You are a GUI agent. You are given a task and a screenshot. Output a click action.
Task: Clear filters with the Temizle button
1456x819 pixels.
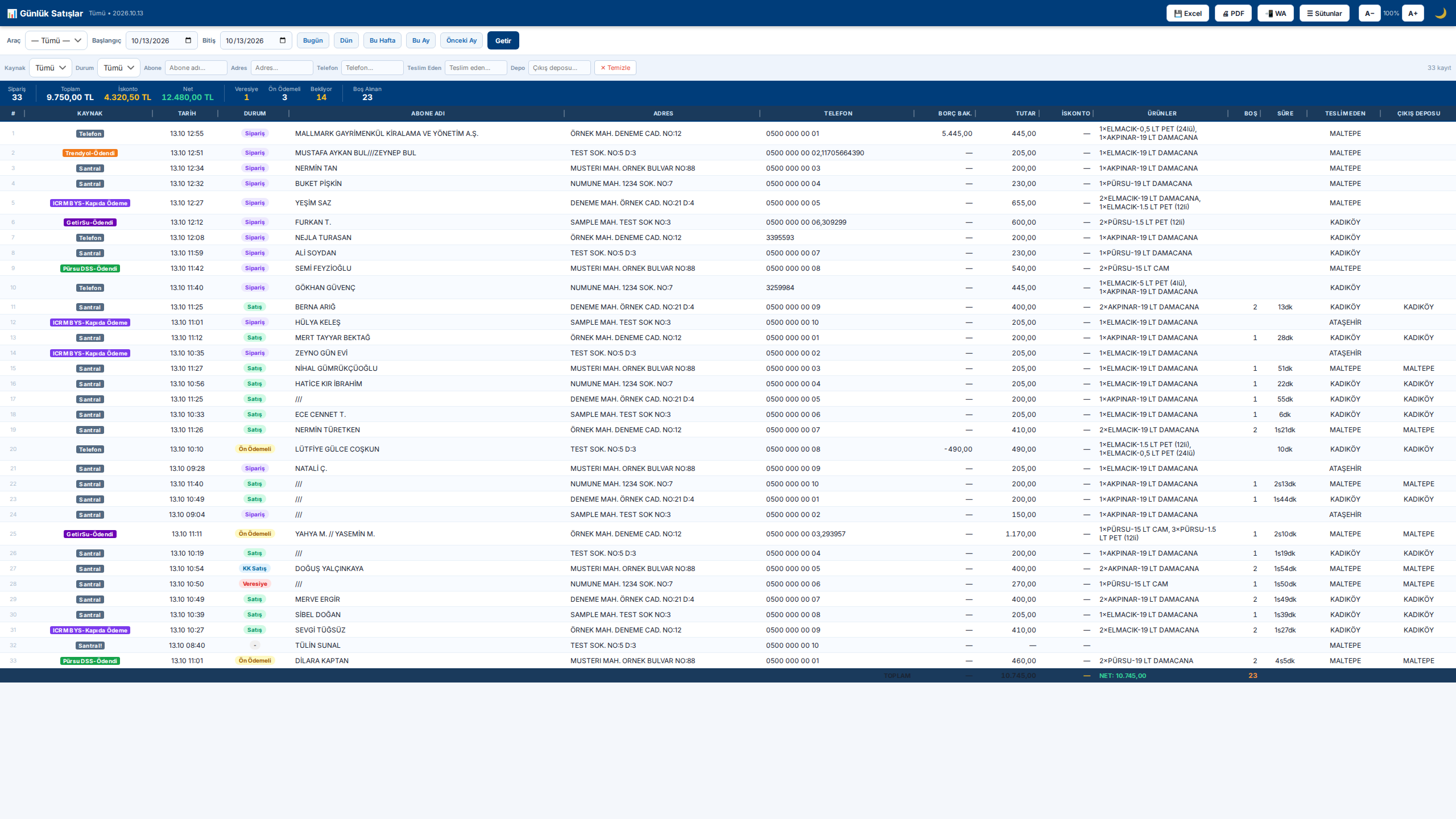click(x=615, y=68)
